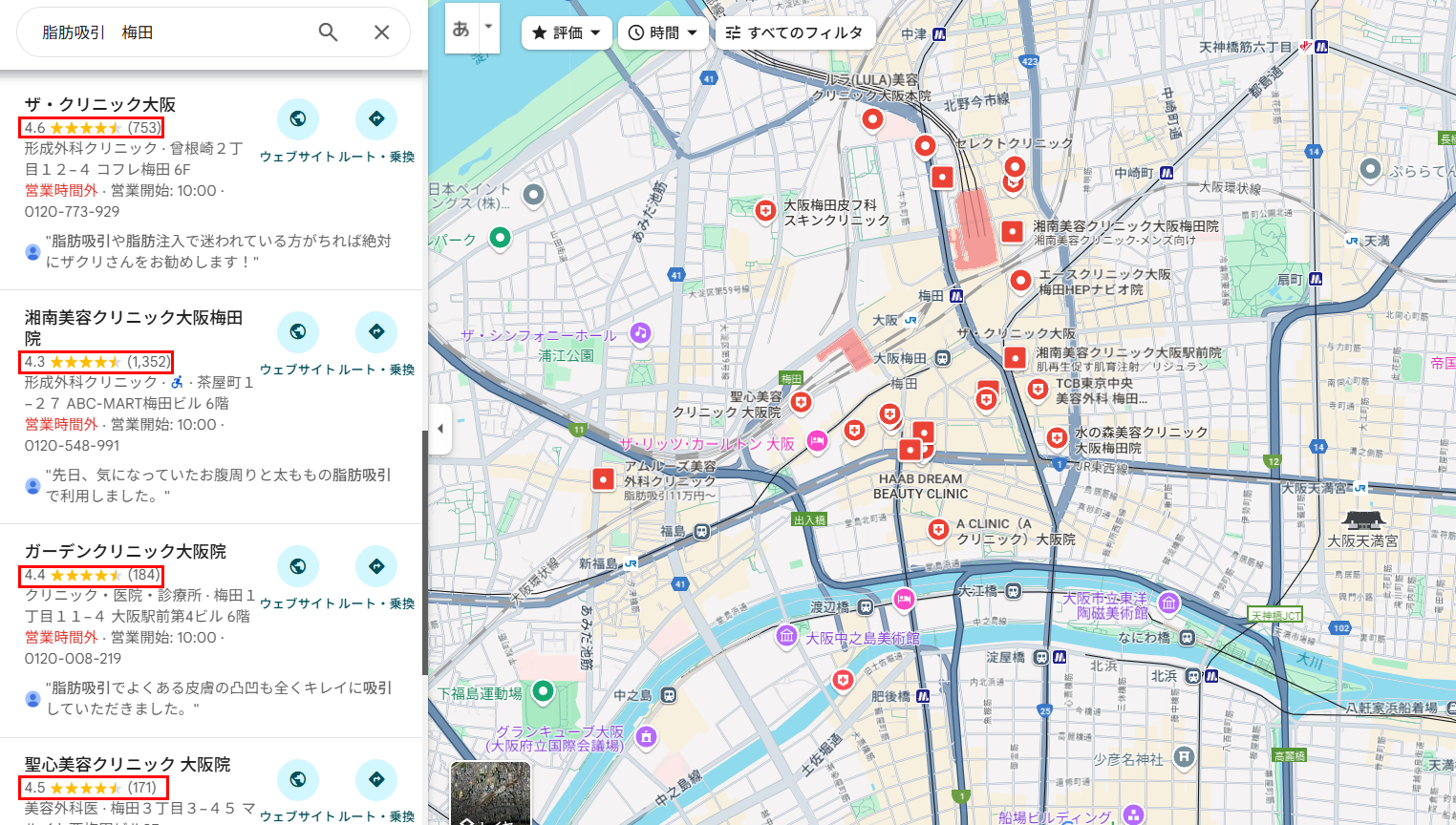Clear the search with the X icon

pos(381,32)
